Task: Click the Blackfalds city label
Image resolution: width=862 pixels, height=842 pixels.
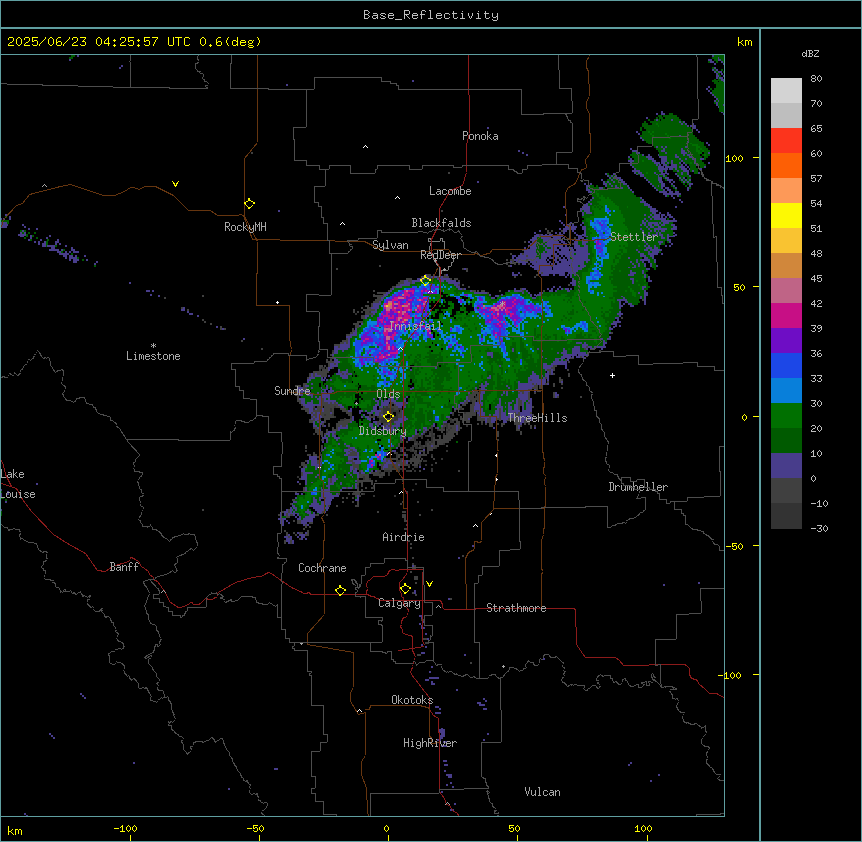Action: pos(441,223)
